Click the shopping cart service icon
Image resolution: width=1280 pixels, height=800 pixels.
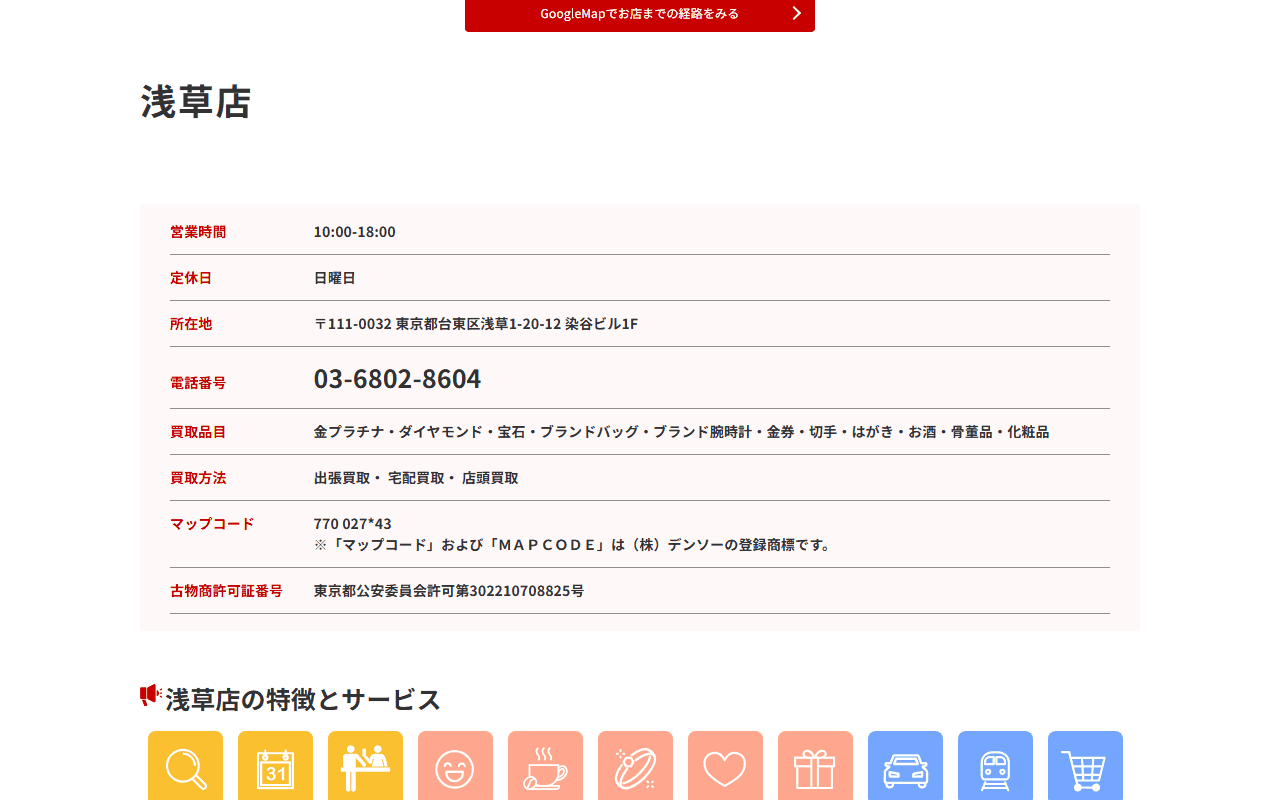pos(1085,766)
